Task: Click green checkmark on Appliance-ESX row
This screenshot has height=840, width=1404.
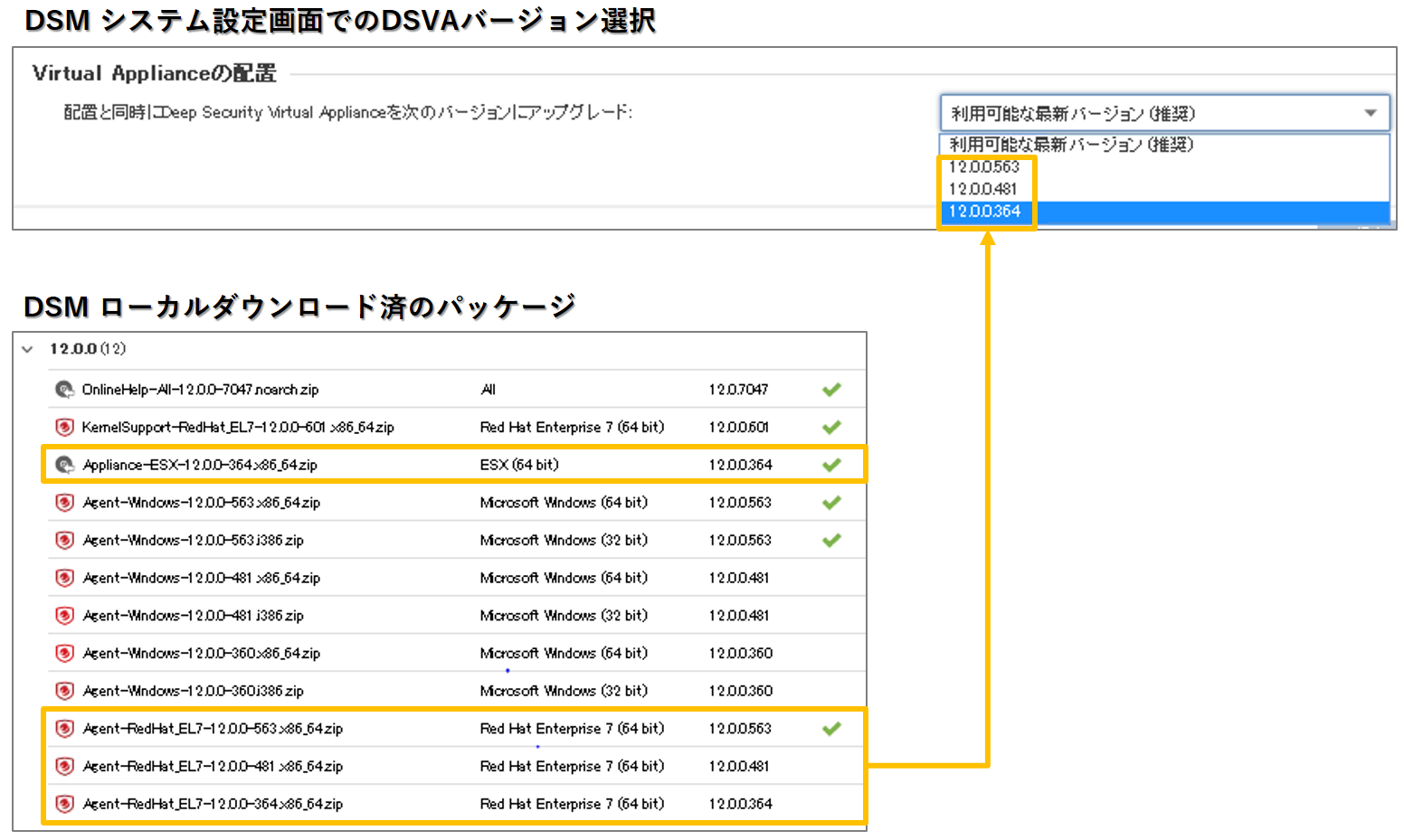Action: tap(831, 465)
